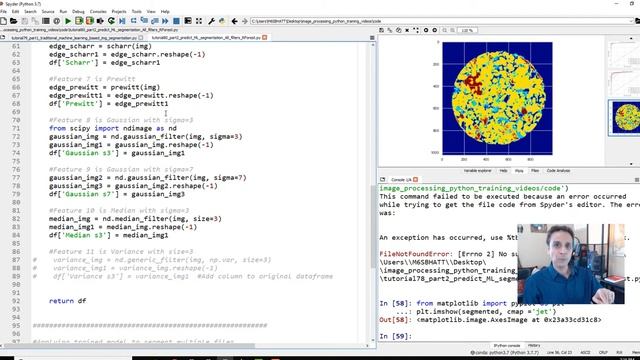640x360 pixels.
Task: Click the debugger Step icon
Action: 133,21
